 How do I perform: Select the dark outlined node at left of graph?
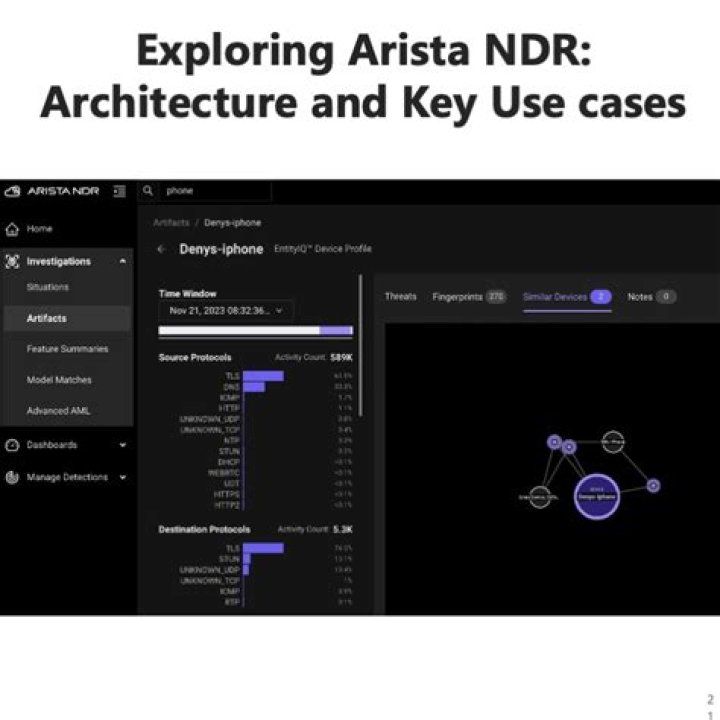tap(540, 497)
